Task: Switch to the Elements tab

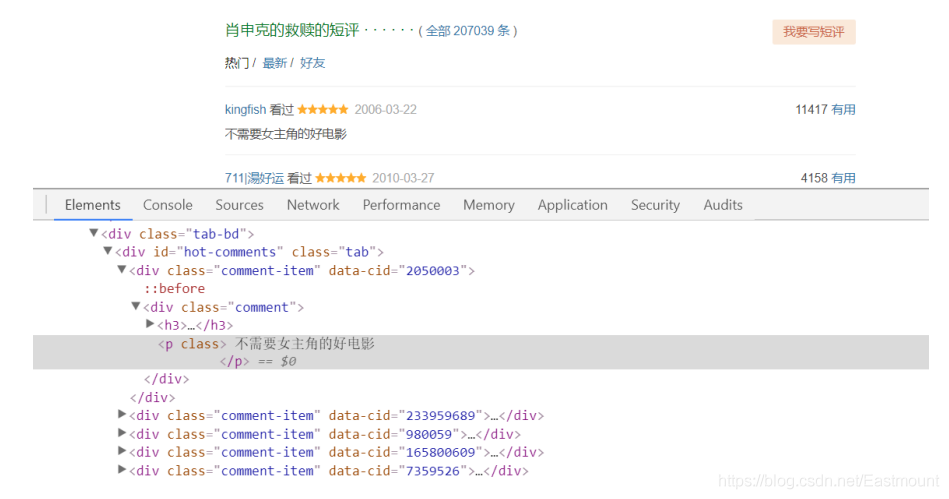Action: (x=93, y=205)
